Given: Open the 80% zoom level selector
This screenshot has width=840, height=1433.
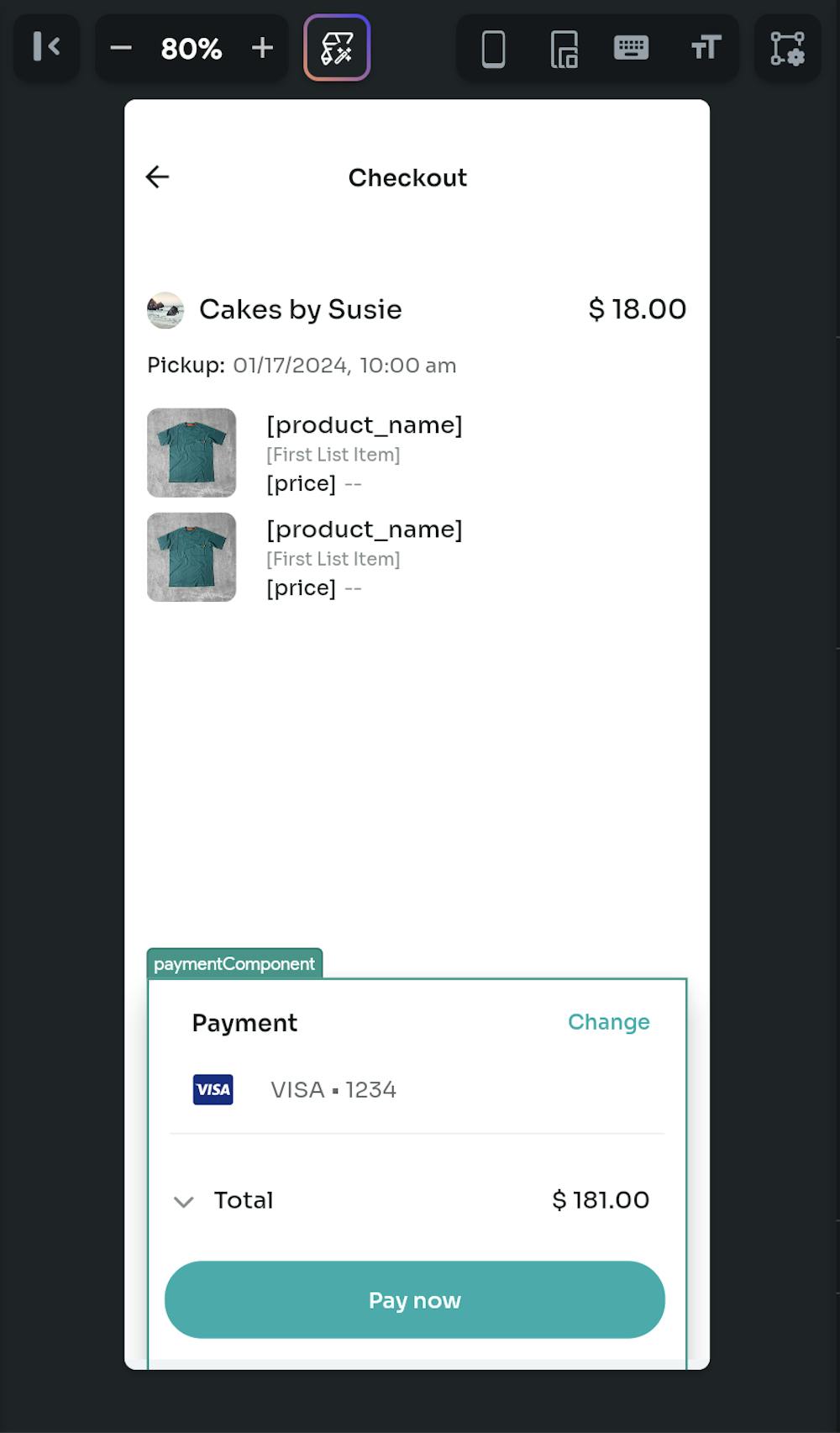Looking at the screenshot, I should [192, 48].
